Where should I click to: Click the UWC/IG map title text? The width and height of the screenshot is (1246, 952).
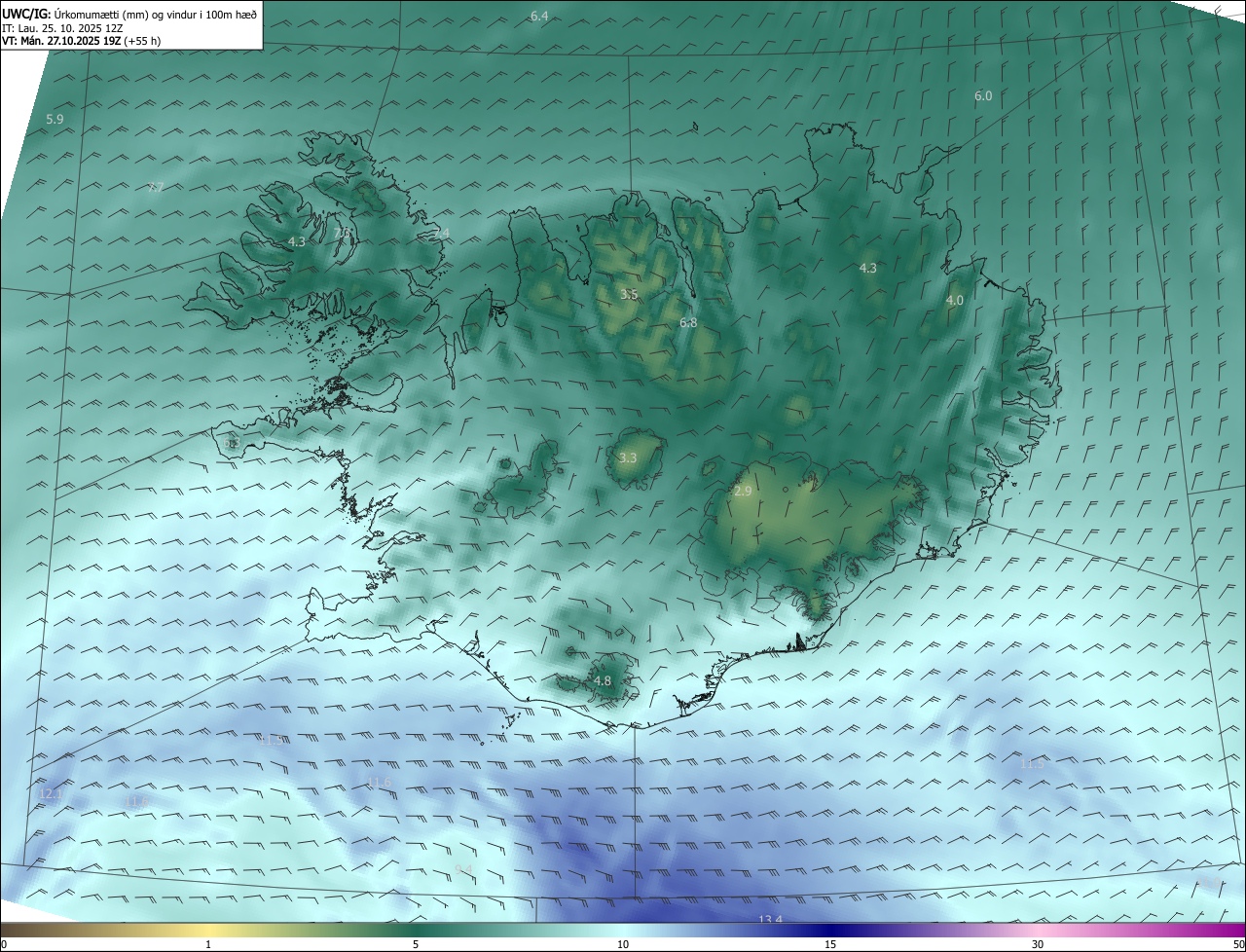click(130, 14)
